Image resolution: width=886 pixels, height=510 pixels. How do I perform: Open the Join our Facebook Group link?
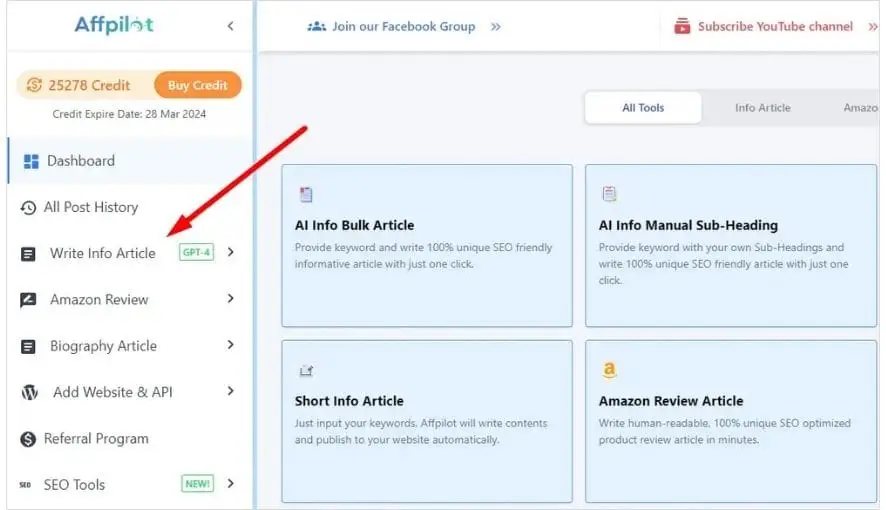403,27
